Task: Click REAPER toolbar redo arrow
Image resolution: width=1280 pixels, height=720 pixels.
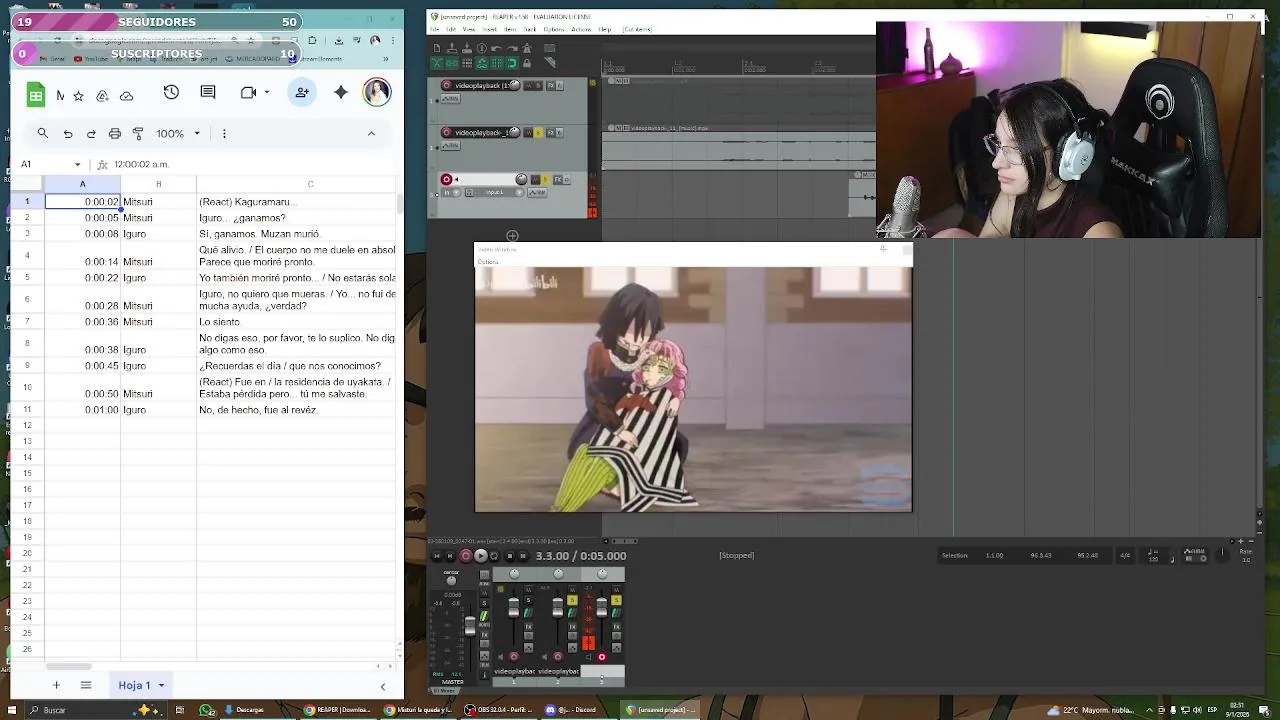Action: coord(512,48)
